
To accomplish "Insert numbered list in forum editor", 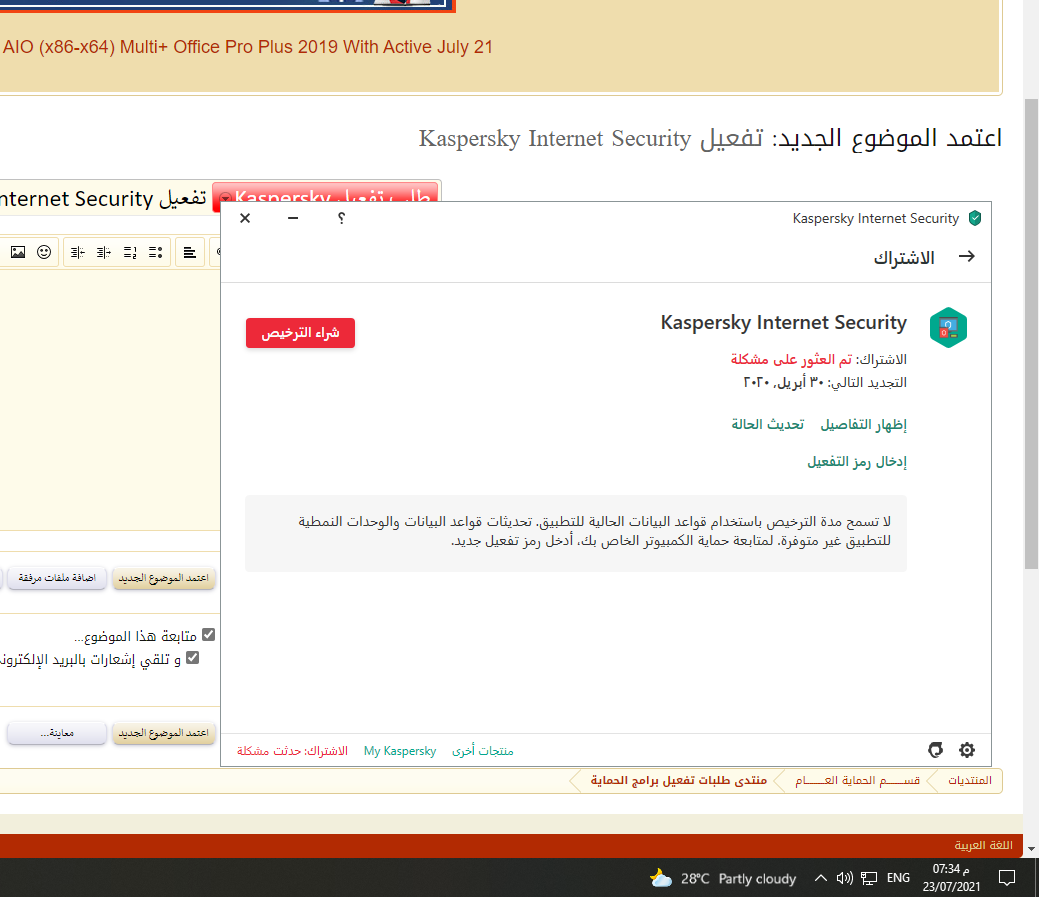I will click(130, 252).
